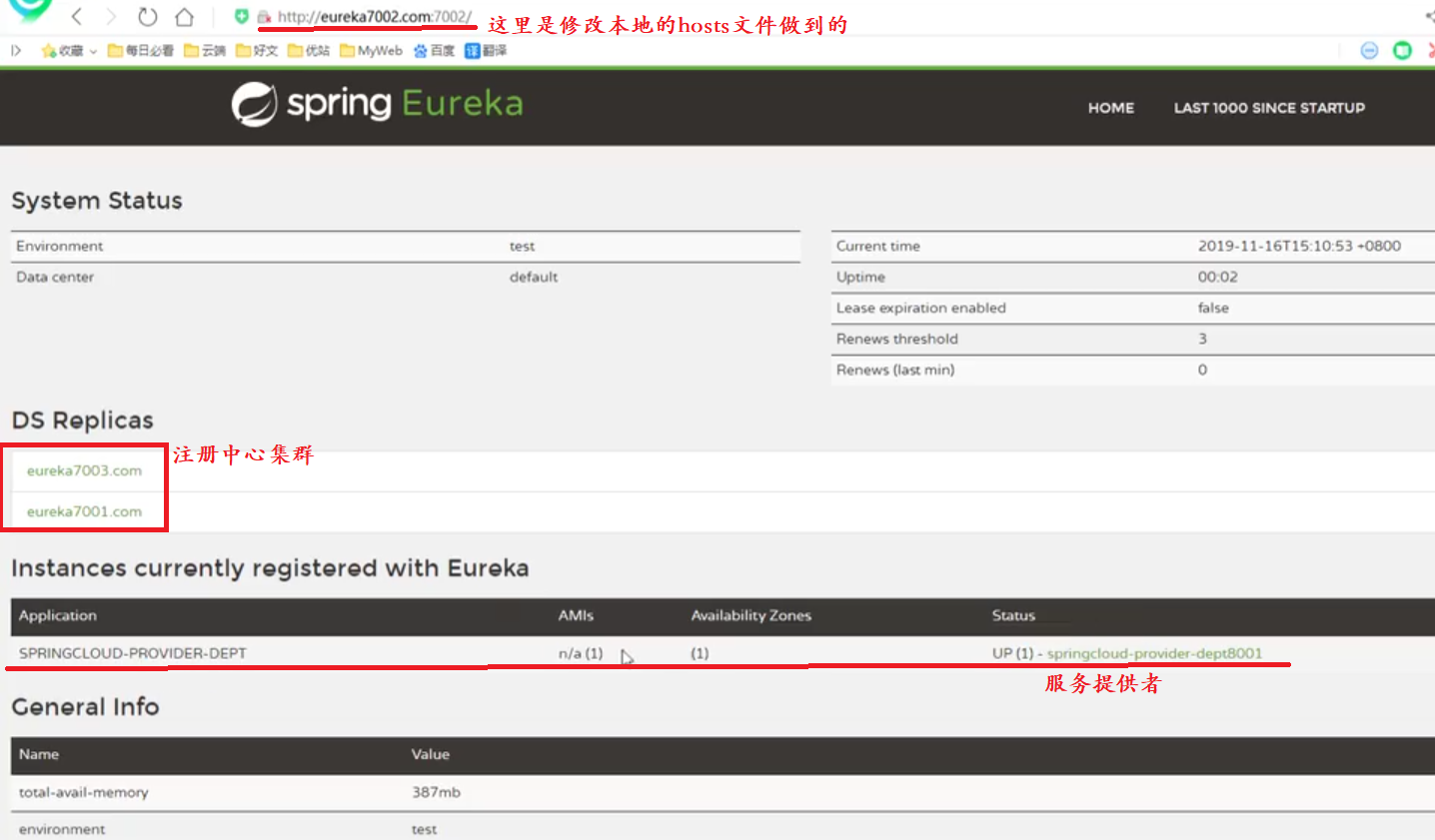Viewport: 1435px width, 840px height.
Task: Click the browser forward arrow
Action: point(112,16)
